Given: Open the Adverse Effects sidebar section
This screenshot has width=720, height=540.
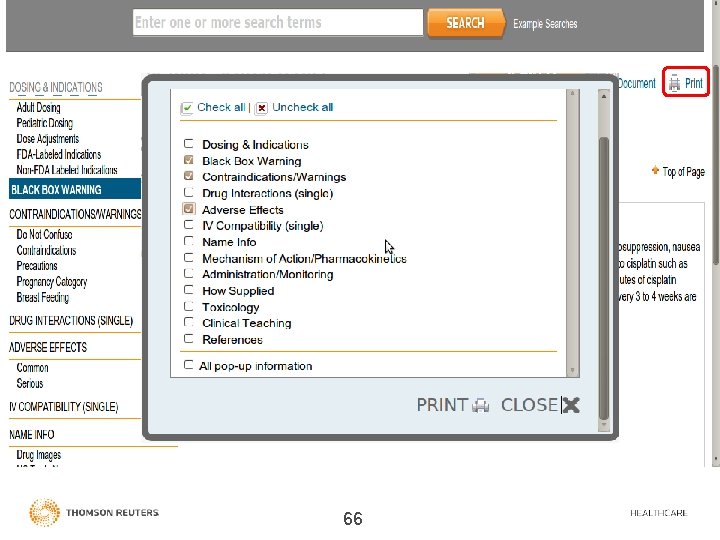Looking at the screenshot, I should [48, 347].
